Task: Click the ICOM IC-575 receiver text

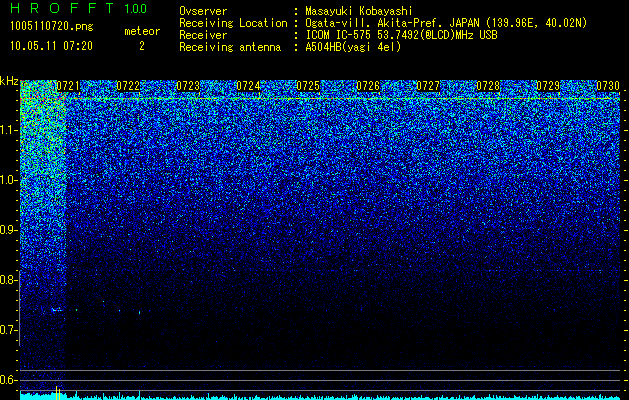Action: 401,35
